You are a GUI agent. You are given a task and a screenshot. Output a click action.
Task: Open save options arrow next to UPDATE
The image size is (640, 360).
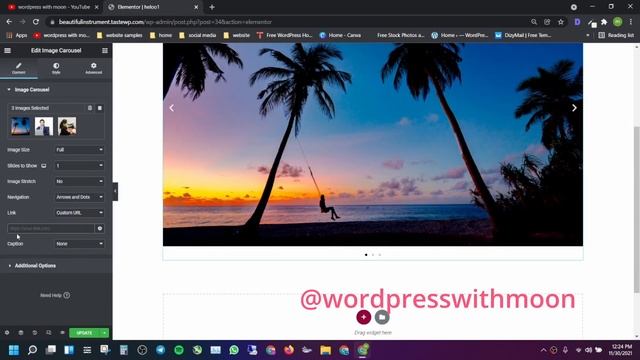click(105, 333)
